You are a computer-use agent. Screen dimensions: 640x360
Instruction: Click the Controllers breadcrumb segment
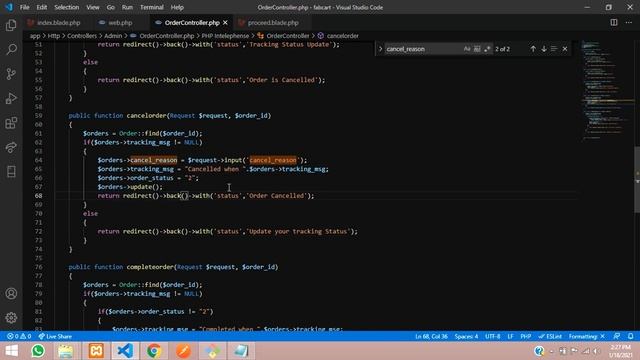click(82, 36)
